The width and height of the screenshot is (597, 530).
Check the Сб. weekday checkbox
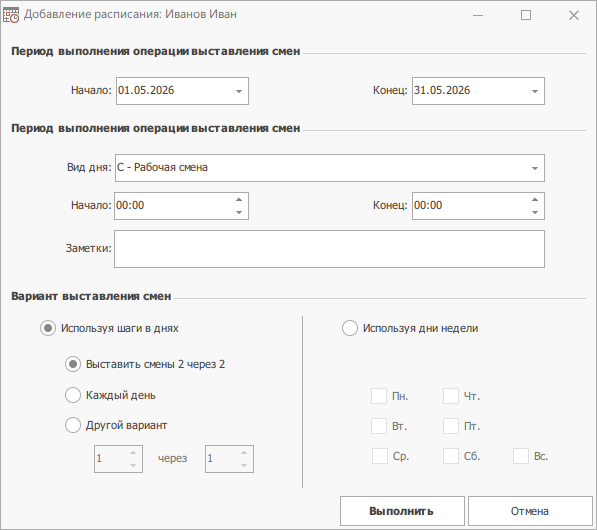tap(451, 456)
